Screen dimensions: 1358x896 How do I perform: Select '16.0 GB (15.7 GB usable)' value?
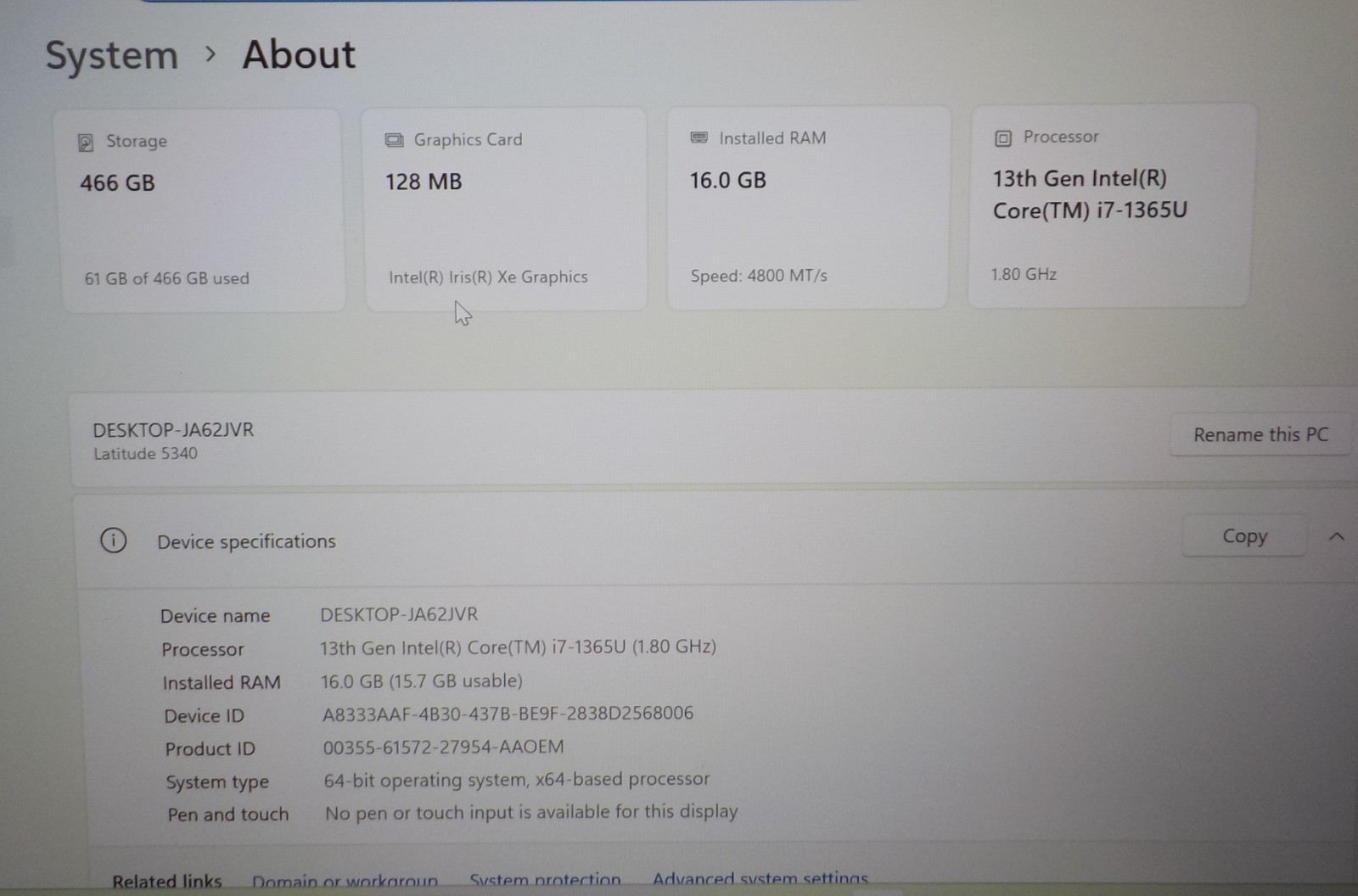[x=422, y=680]
